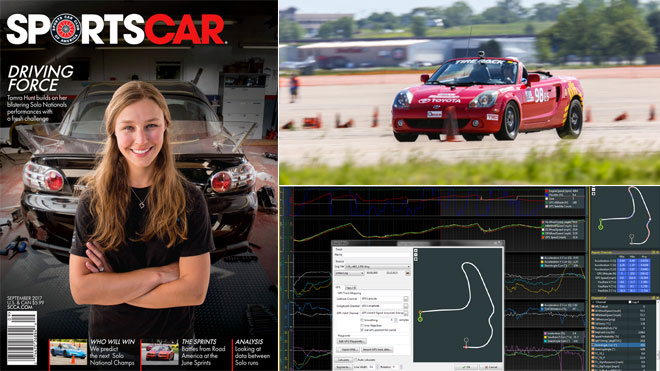This screenshot has width=660, height=371.
Task: Click the Rotation value field
Action: coord(395,367)
